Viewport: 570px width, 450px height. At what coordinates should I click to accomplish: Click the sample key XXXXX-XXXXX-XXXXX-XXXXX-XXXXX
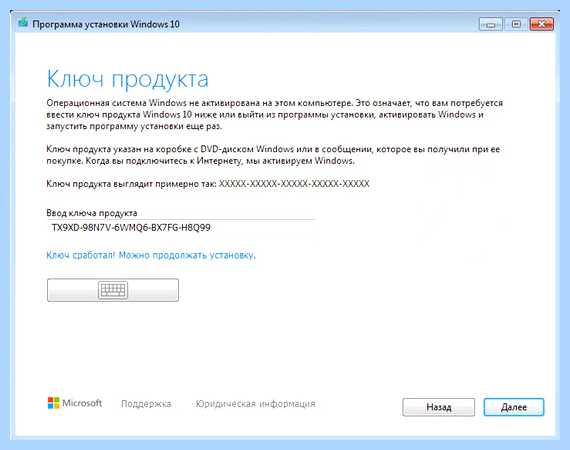click(x=294, y=184)
